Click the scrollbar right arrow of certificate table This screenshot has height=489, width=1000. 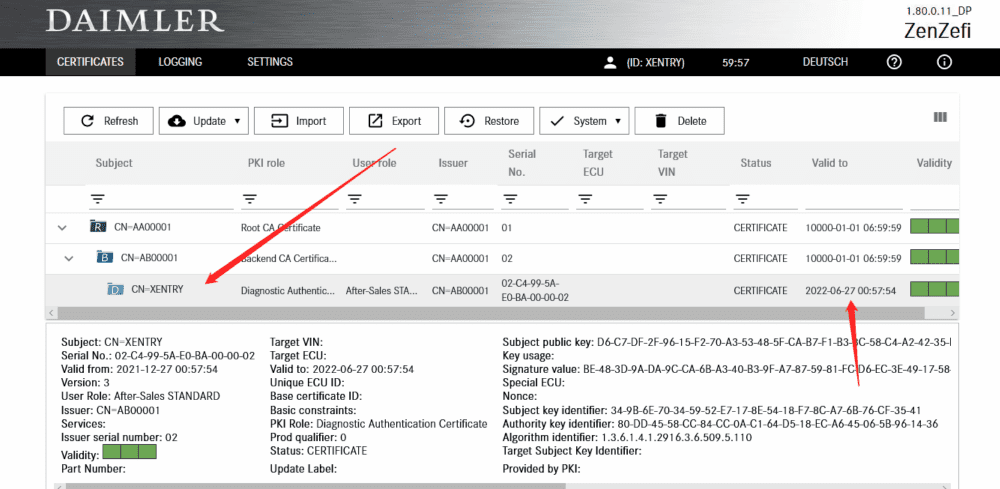(952, 313)
